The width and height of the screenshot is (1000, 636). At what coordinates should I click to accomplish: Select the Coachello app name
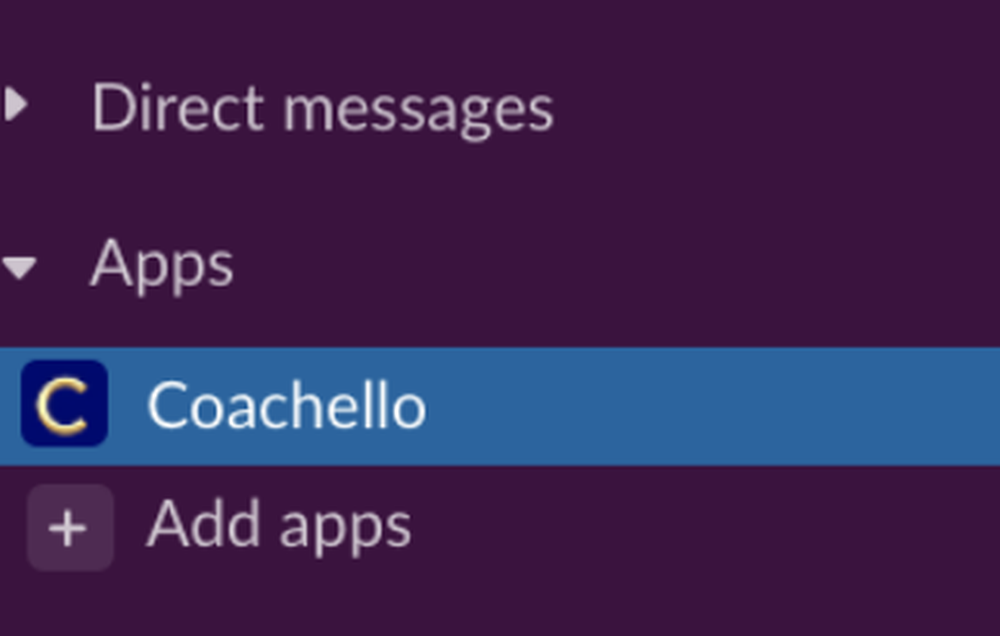pos(286,406)
